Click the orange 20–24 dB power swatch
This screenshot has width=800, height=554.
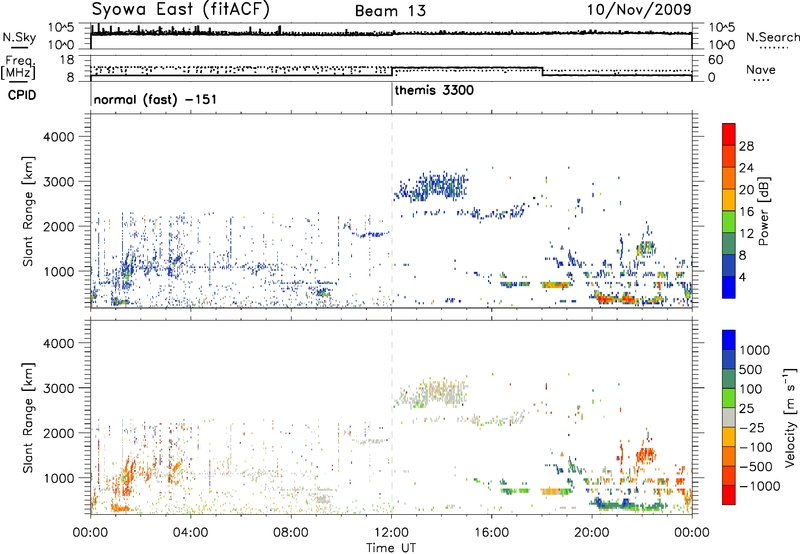coord(729,177)
